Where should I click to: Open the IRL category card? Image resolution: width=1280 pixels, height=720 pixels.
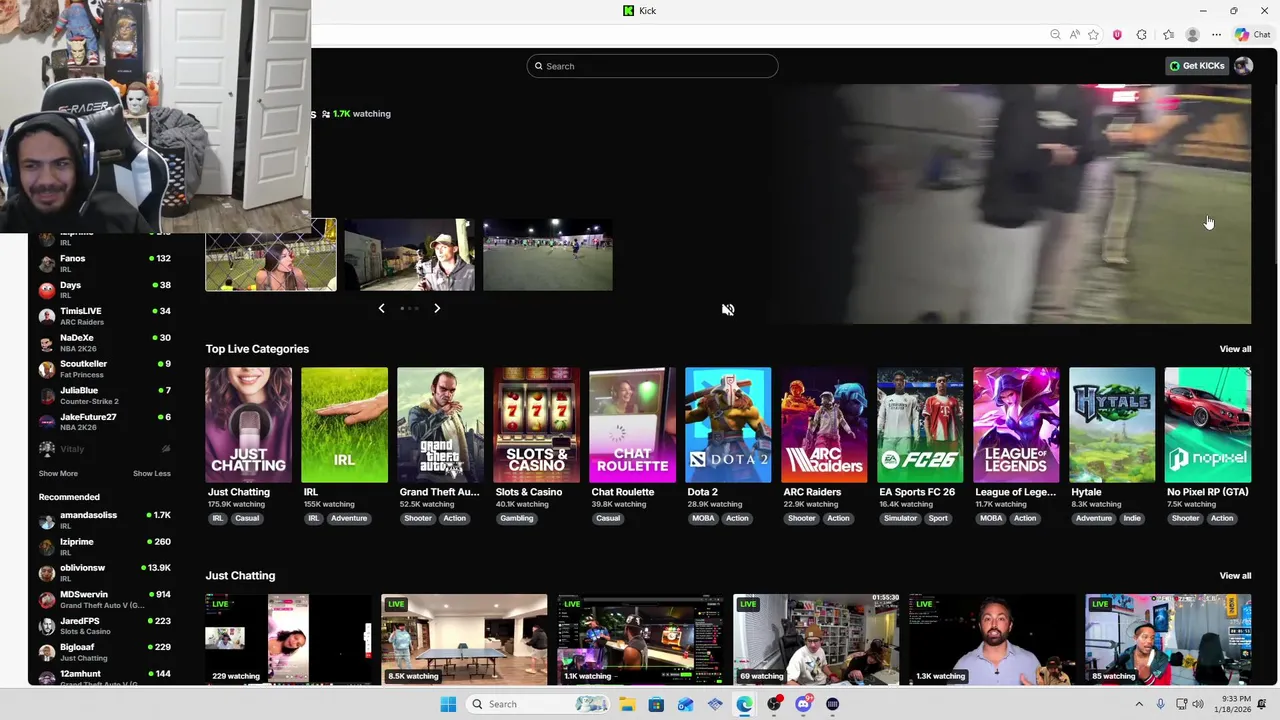(x=344, y=425)
